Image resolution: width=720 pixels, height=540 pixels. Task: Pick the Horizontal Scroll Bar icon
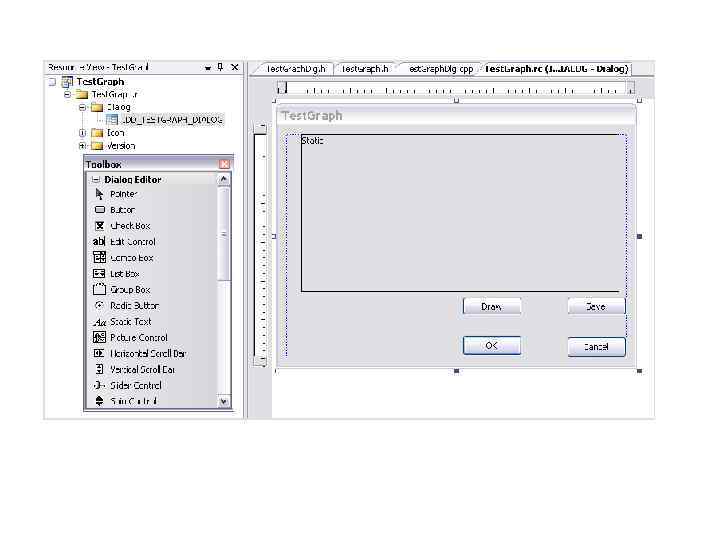point(99,353)
